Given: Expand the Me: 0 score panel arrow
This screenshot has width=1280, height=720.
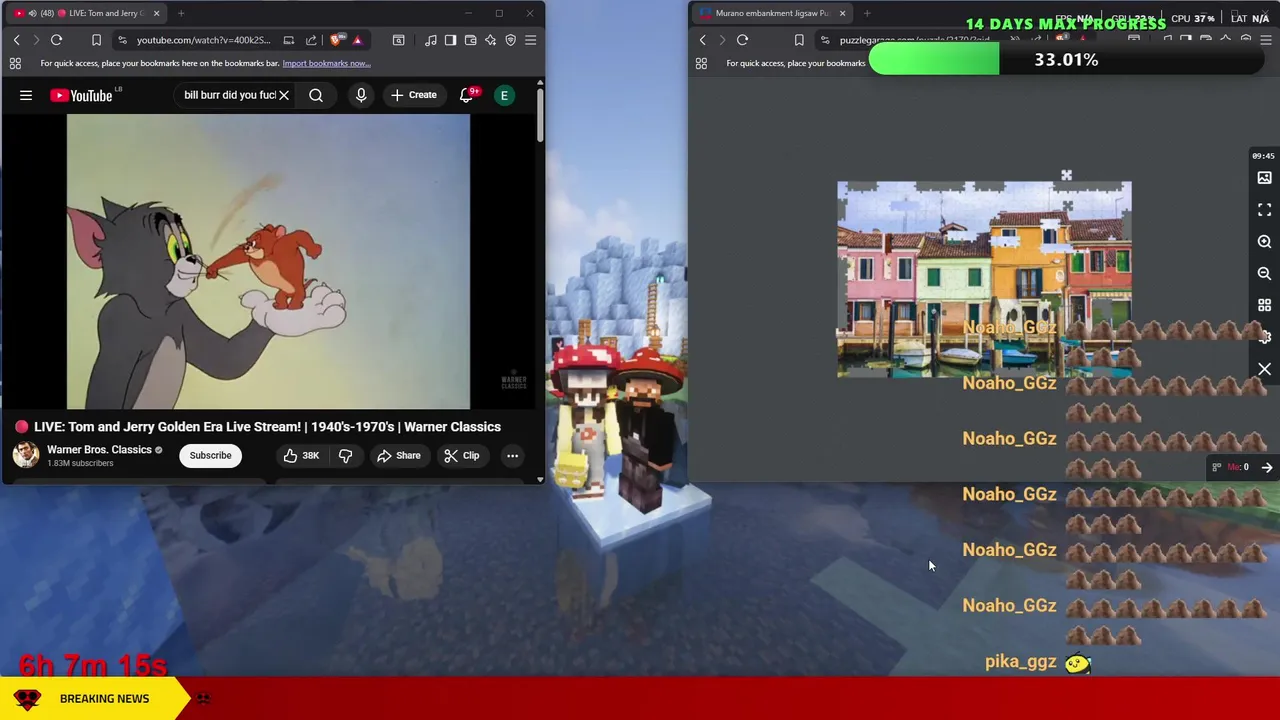Looking at the screenshot, I should [x=1266, y=467].
